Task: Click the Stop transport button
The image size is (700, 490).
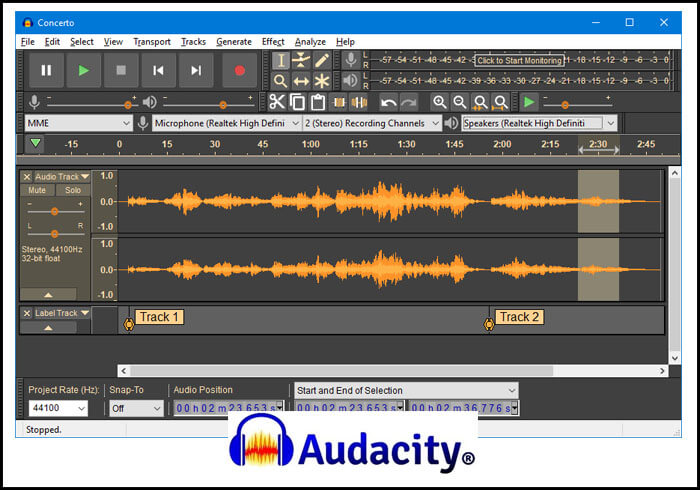Action: 121,71
